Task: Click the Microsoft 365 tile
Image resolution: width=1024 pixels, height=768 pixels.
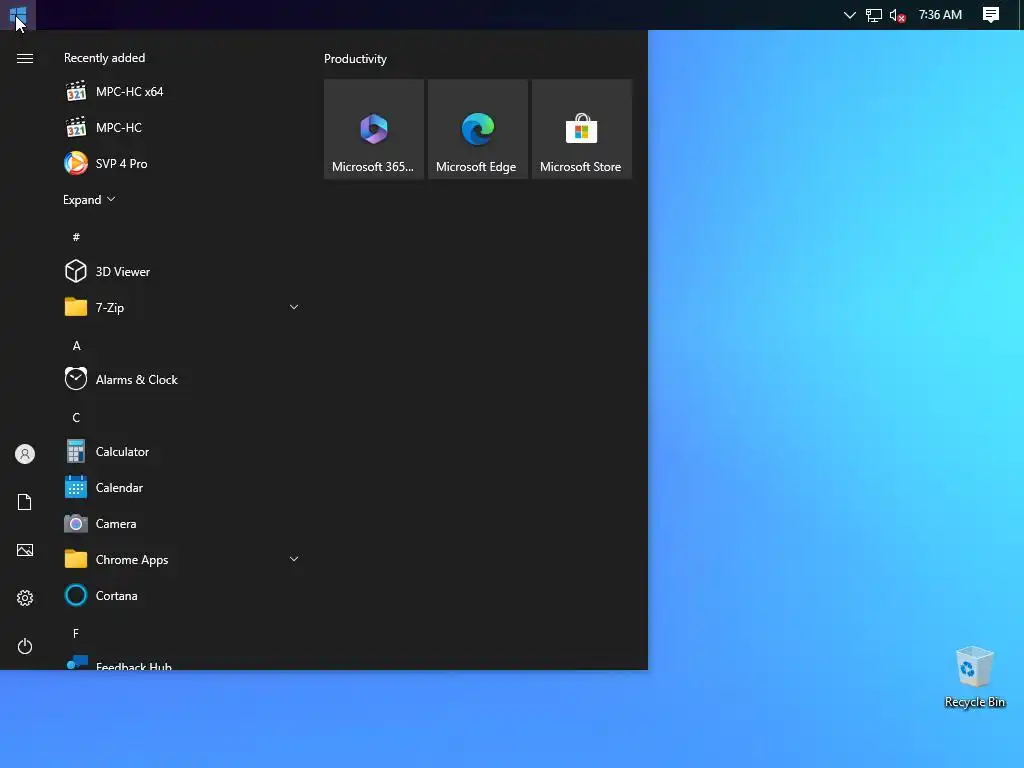Action: 374,129
